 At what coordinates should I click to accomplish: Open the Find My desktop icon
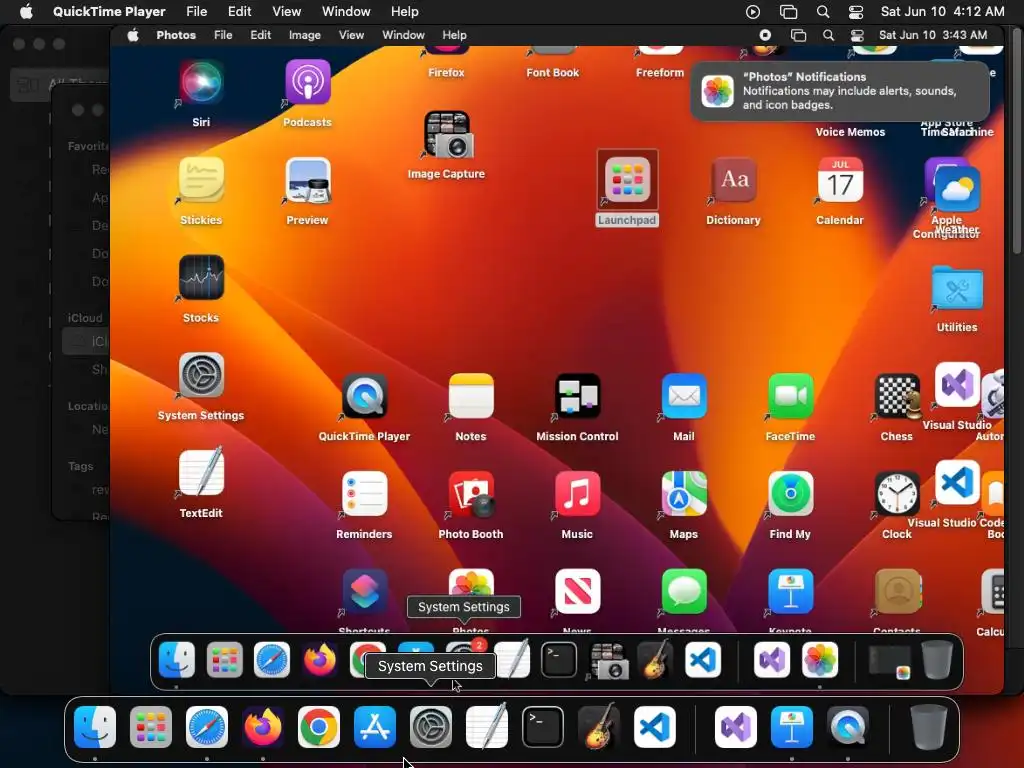point(790,494)
